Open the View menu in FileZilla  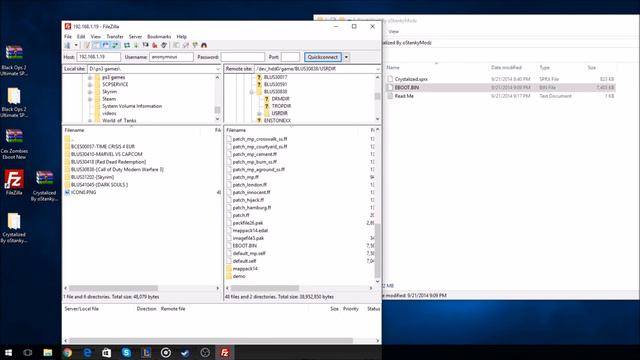(x=96, y=36)
